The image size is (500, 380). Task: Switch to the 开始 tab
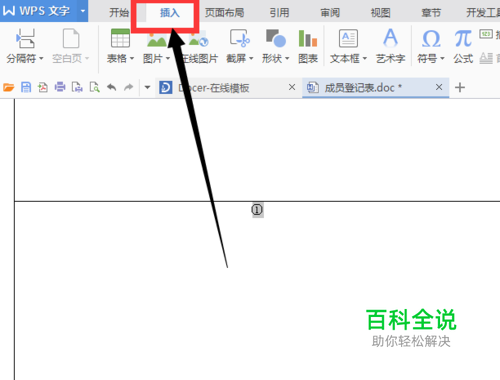pyautogui.click(x=119, y=13)
